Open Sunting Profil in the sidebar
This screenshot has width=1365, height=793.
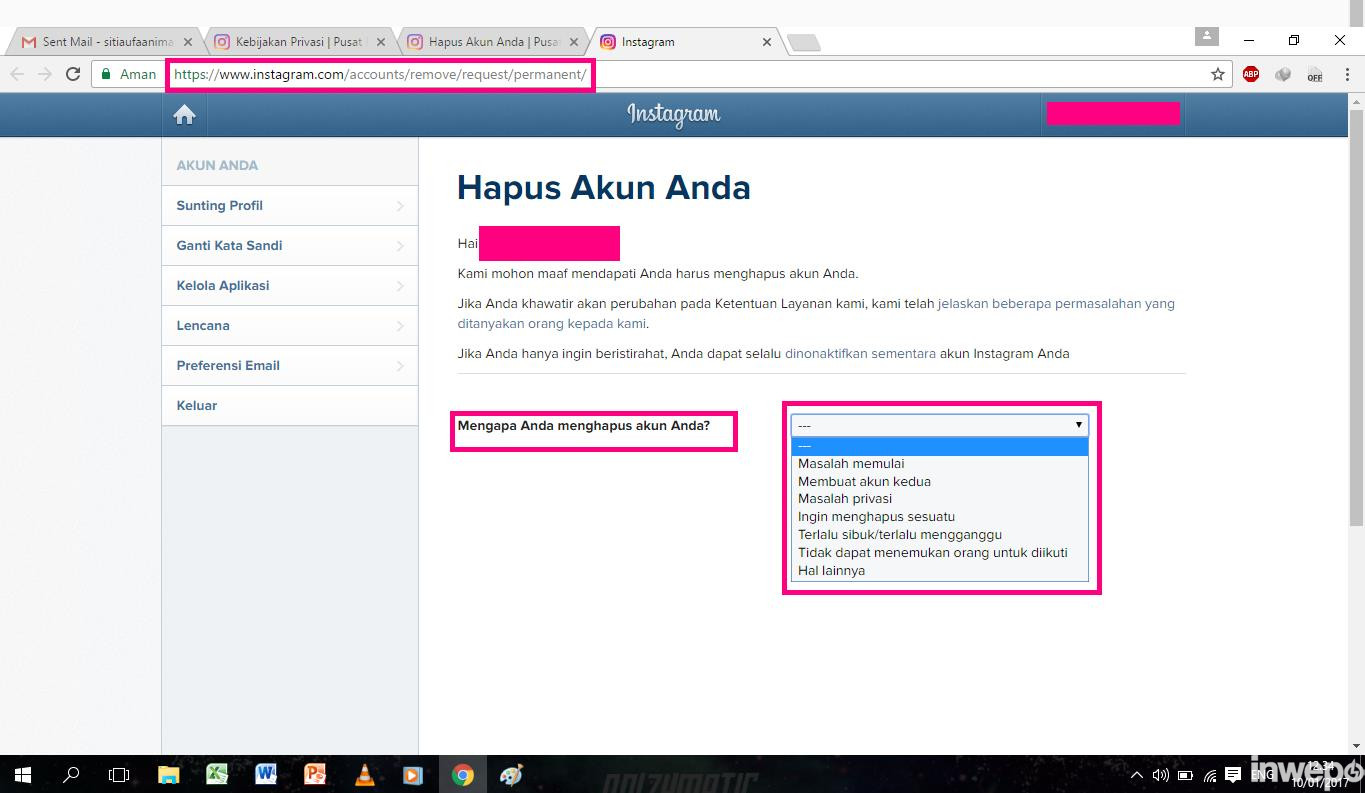(290, 205)
